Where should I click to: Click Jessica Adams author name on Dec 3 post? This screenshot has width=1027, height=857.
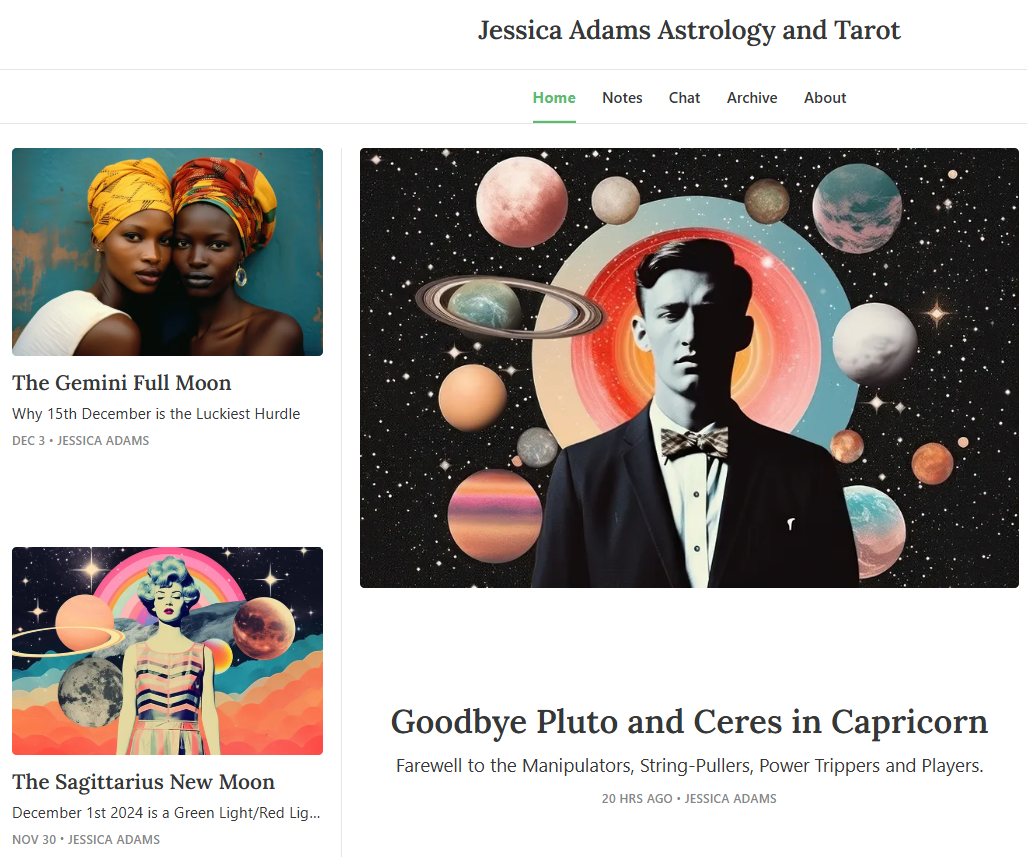(103, 441)
